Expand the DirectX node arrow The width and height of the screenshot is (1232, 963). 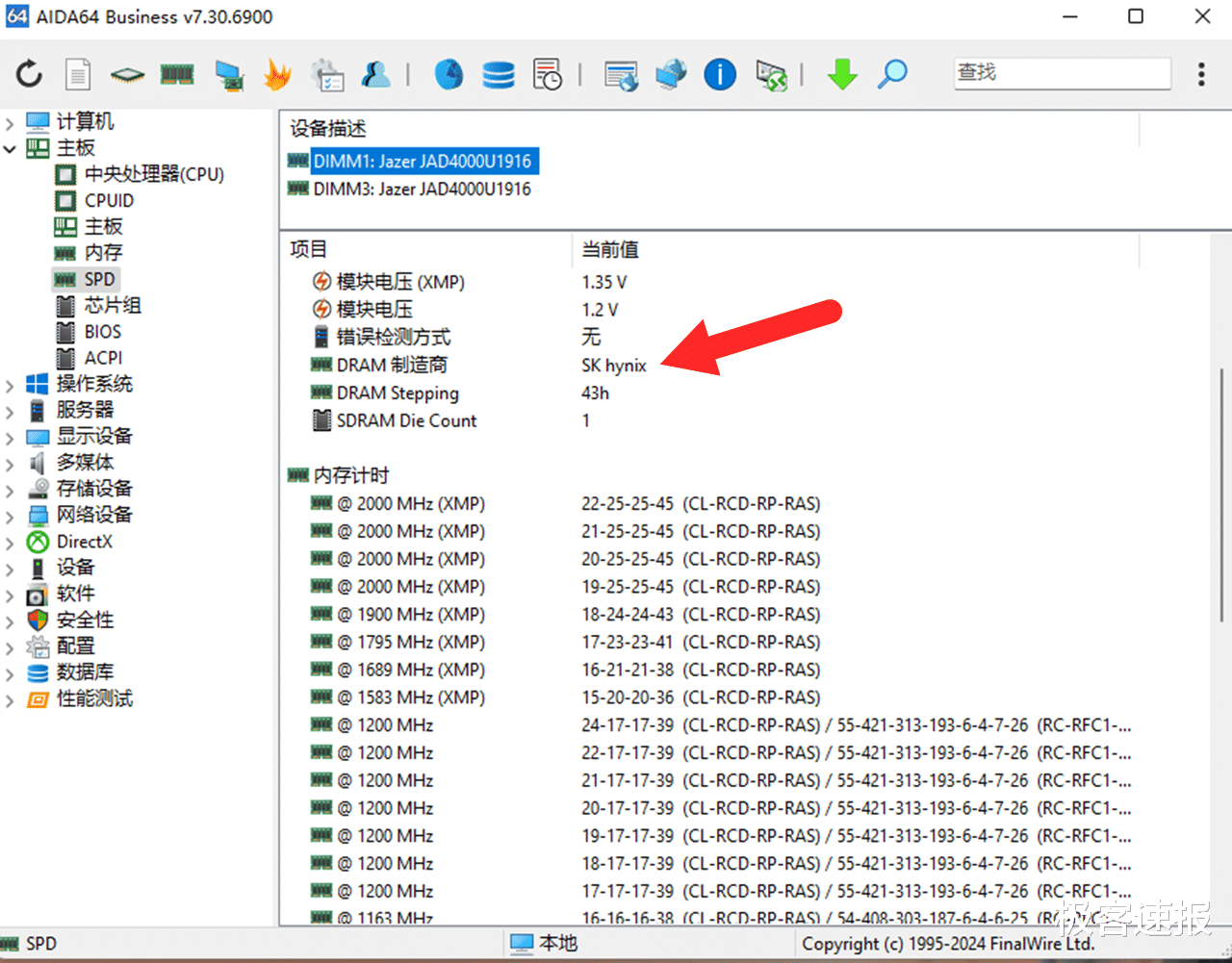click(11, 543)
